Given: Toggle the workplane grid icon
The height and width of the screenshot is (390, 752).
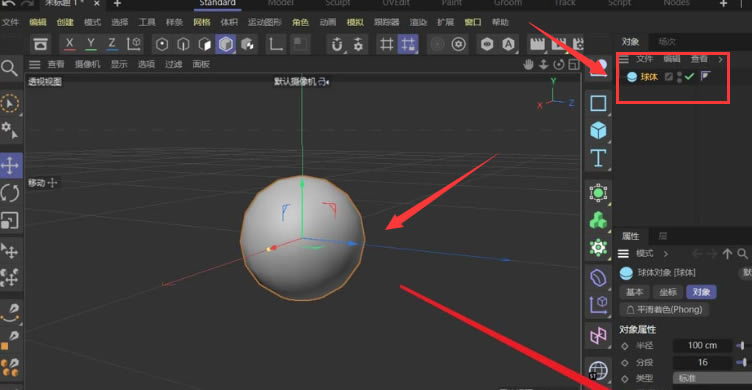Looking at the screenshot, I should pos(387,45).
